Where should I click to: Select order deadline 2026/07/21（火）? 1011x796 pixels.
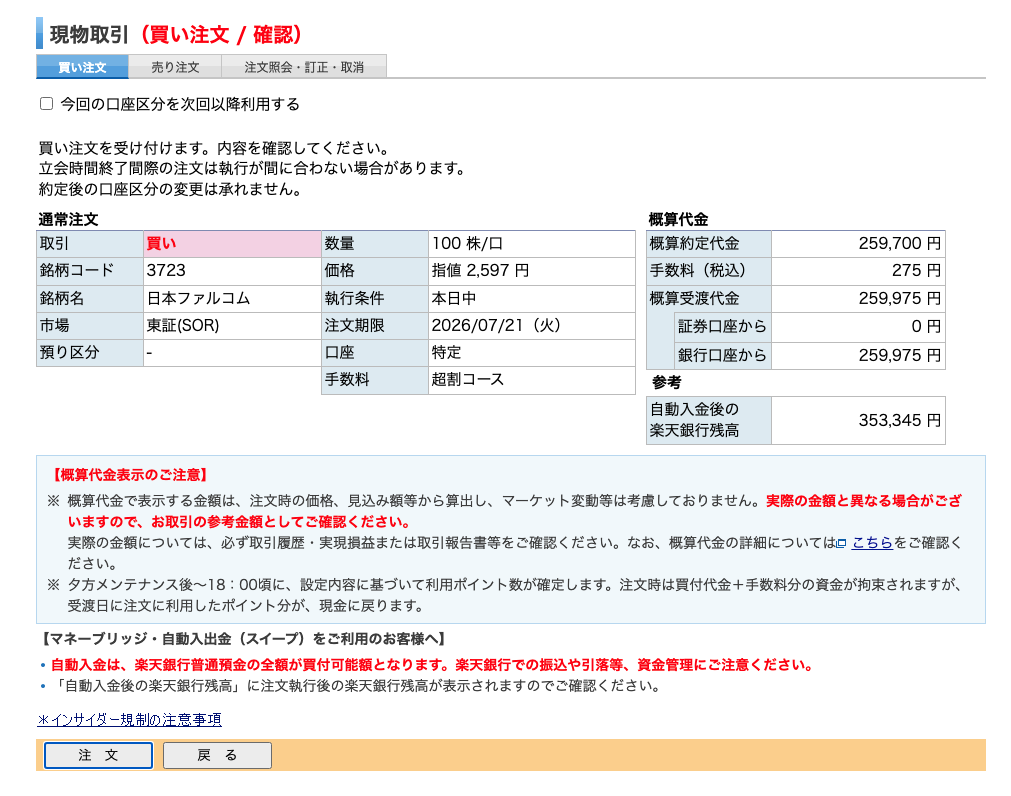[x=496, y=325]
